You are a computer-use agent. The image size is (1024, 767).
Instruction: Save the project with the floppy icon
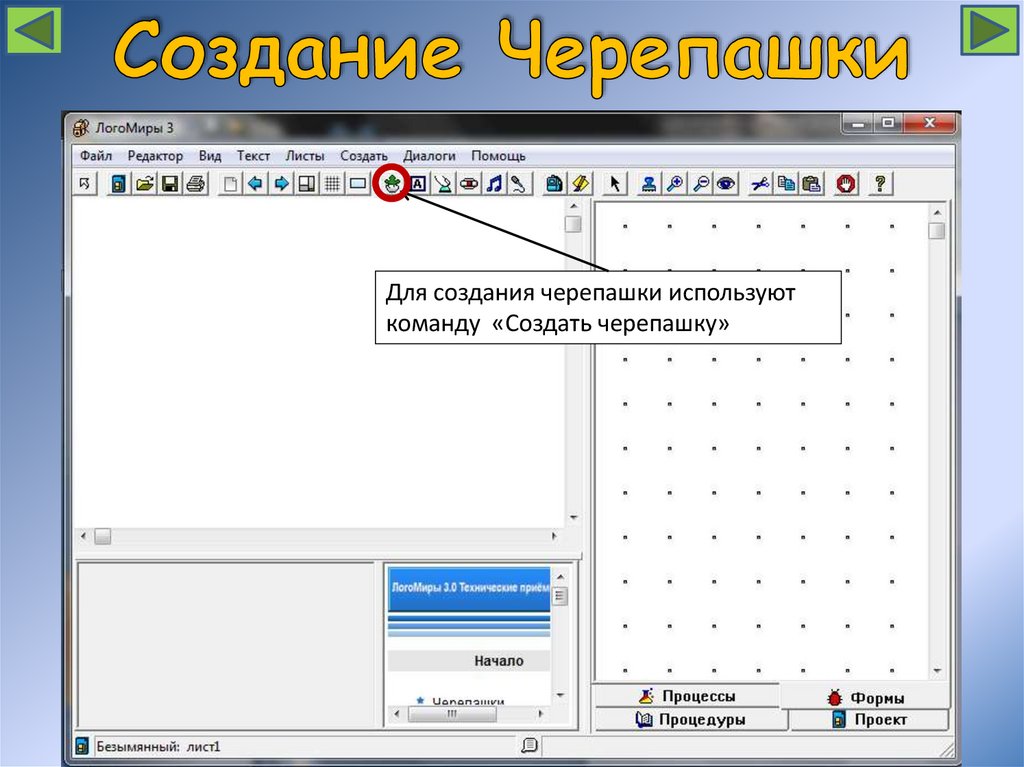pos(170,184)
